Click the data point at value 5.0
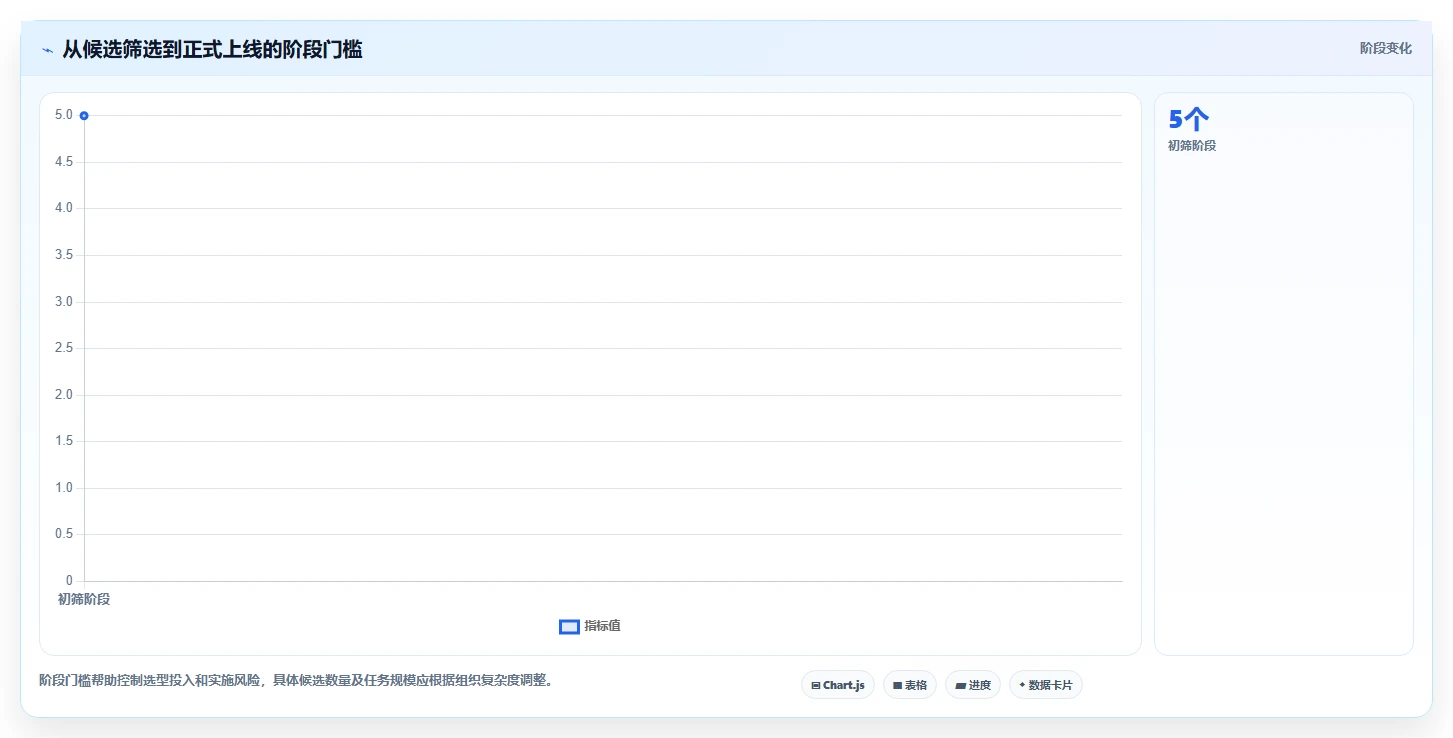 click(84, 116)
